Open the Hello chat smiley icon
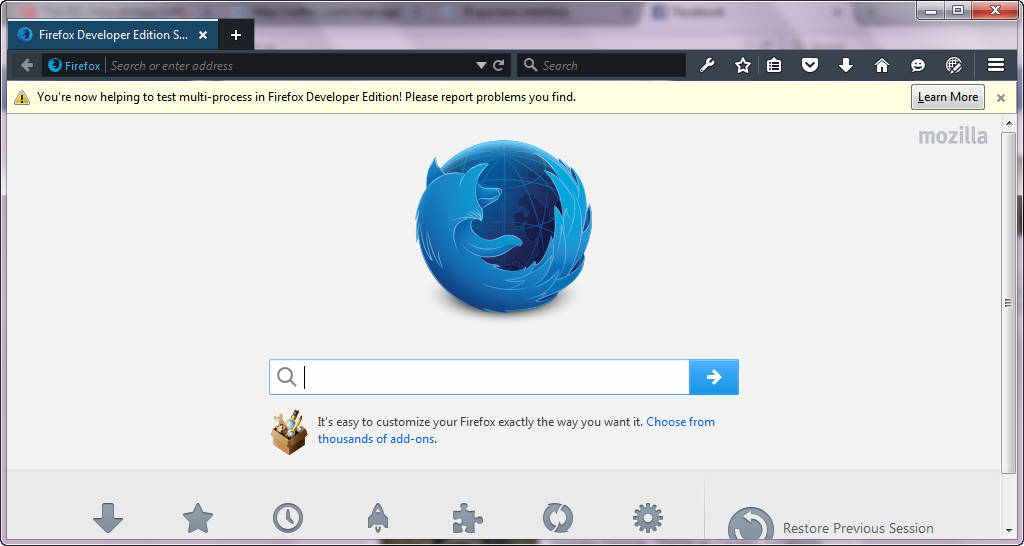This screenshot has height=546, width=1024. click(x=918, y=65)
